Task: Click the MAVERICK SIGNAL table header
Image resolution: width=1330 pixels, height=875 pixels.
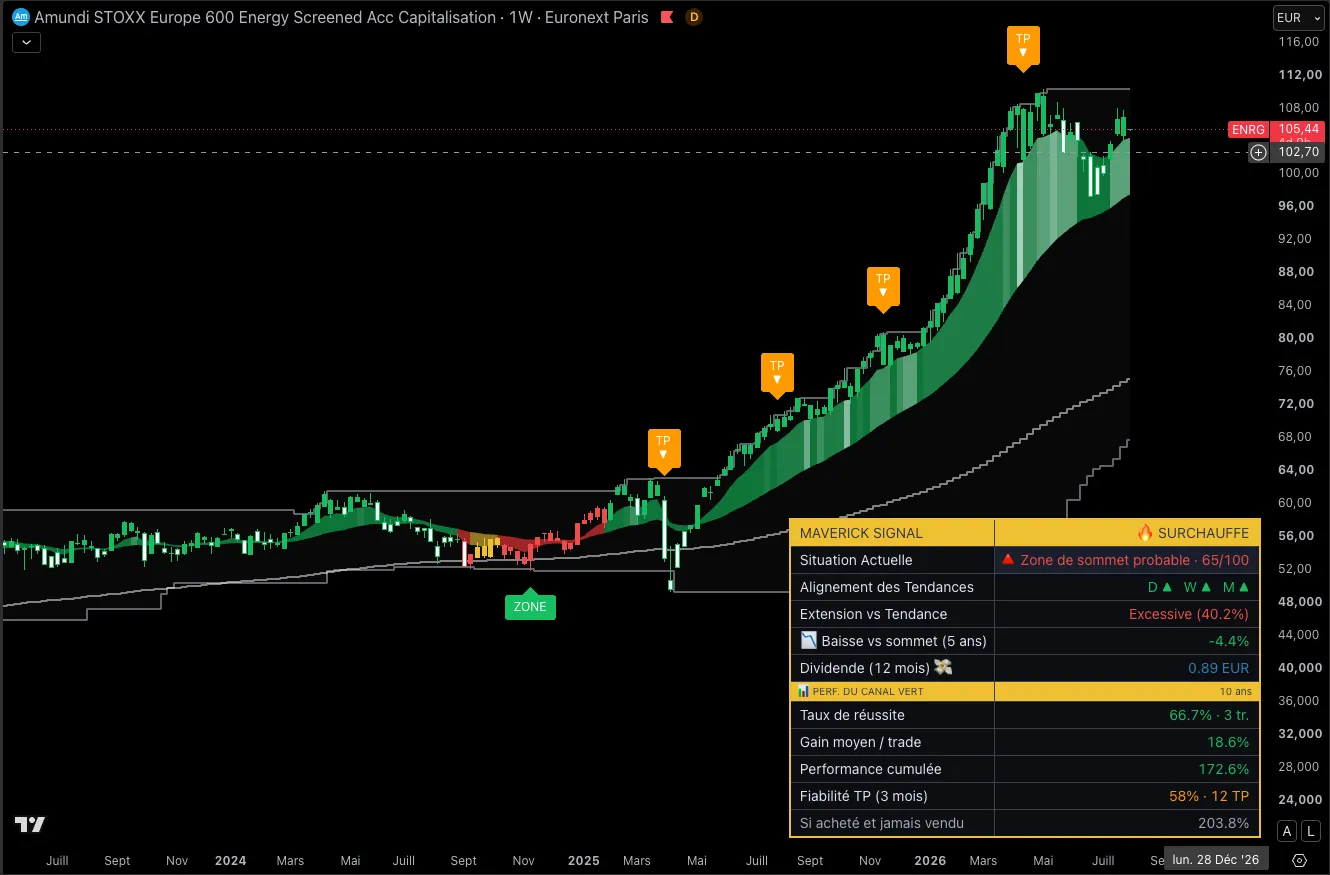Action: pyautogui.click(x=861, y=533)
